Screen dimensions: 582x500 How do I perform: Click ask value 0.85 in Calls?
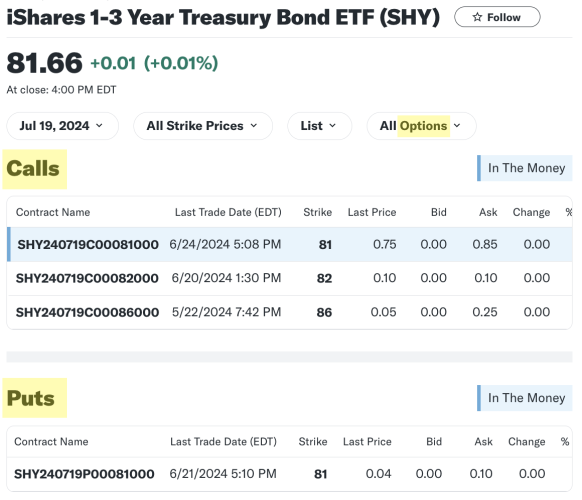(x=485, y=244)
